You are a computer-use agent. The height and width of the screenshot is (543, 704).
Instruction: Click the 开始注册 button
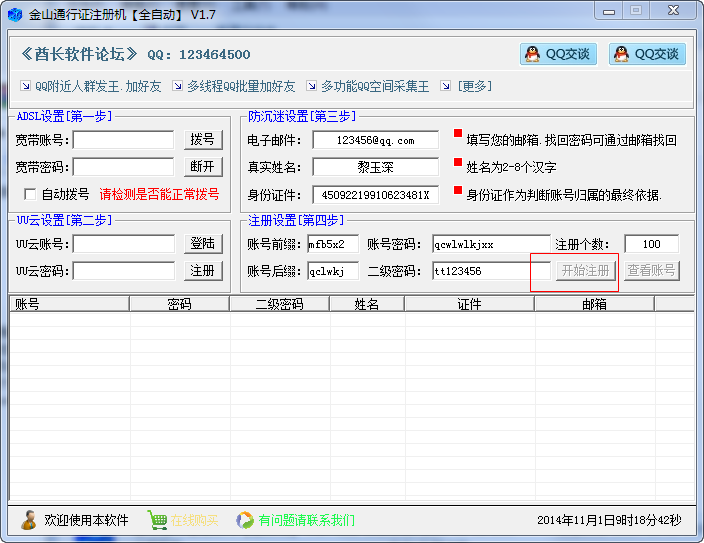585,271
